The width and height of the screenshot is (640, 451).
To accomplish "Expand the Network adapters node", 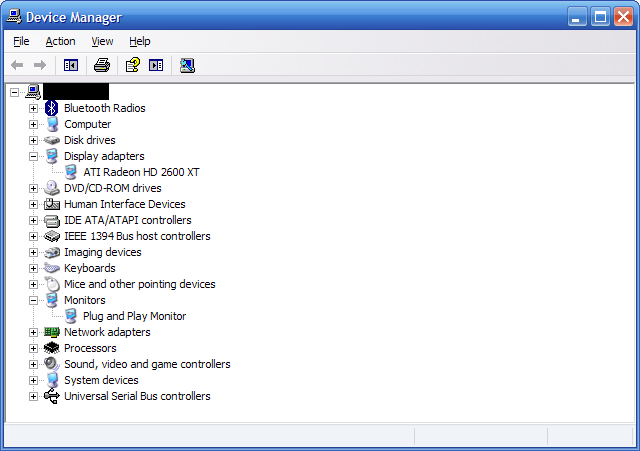I will [33, 333].
